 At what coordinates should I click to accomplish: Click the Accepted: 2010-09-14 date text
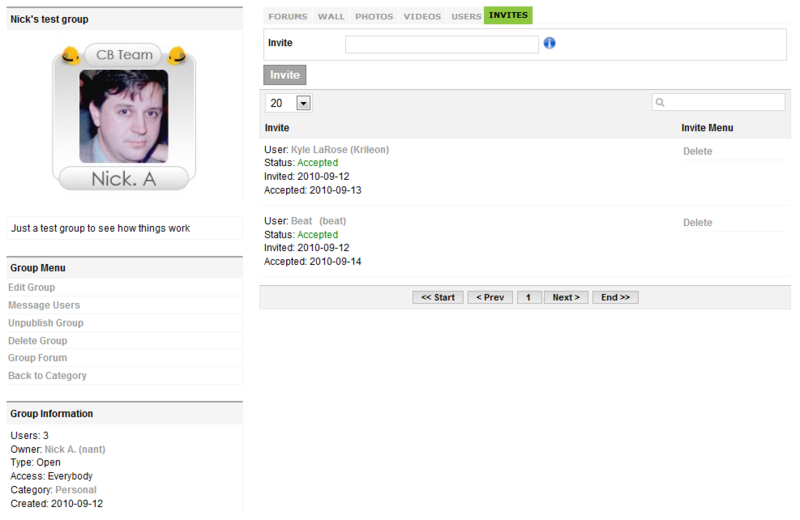312,261
